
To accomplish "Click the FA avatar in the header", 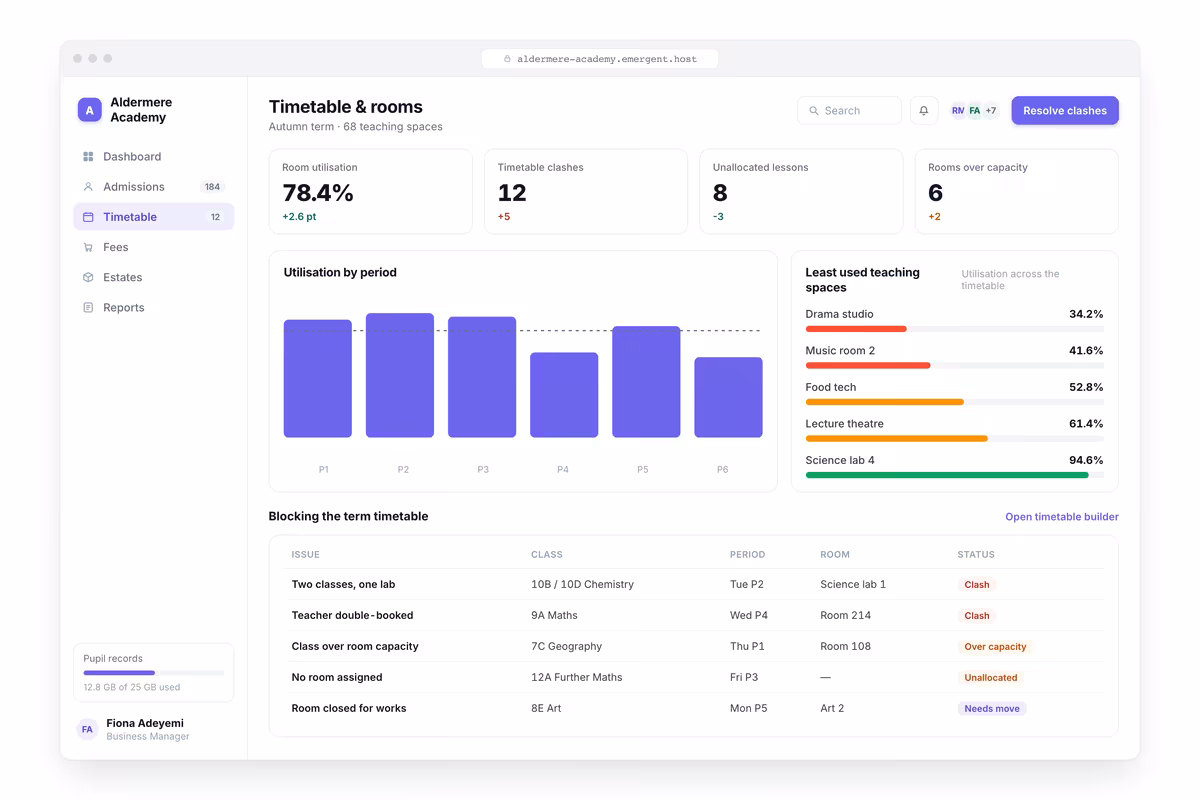I will (x=974, y=111).
